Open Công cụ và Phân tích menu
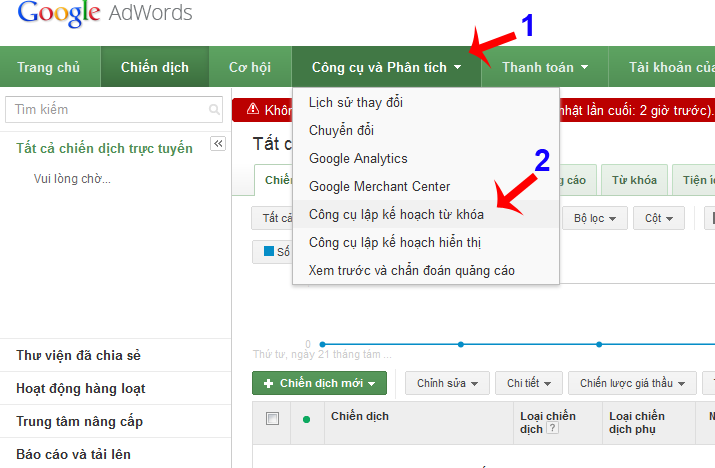Viewport: 715px width, 468px height. tap(387, 67)
